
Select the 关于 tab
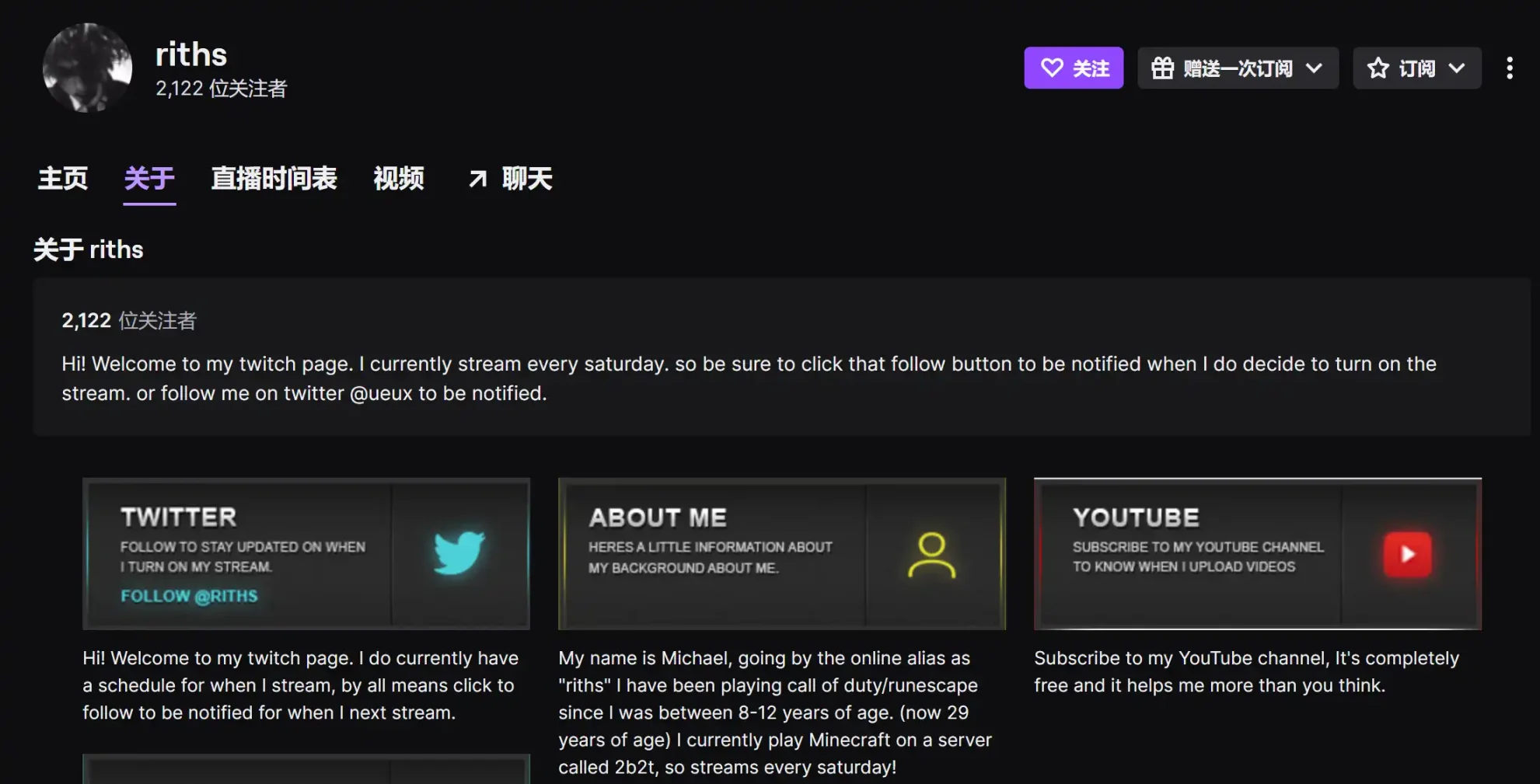(149, 178)
